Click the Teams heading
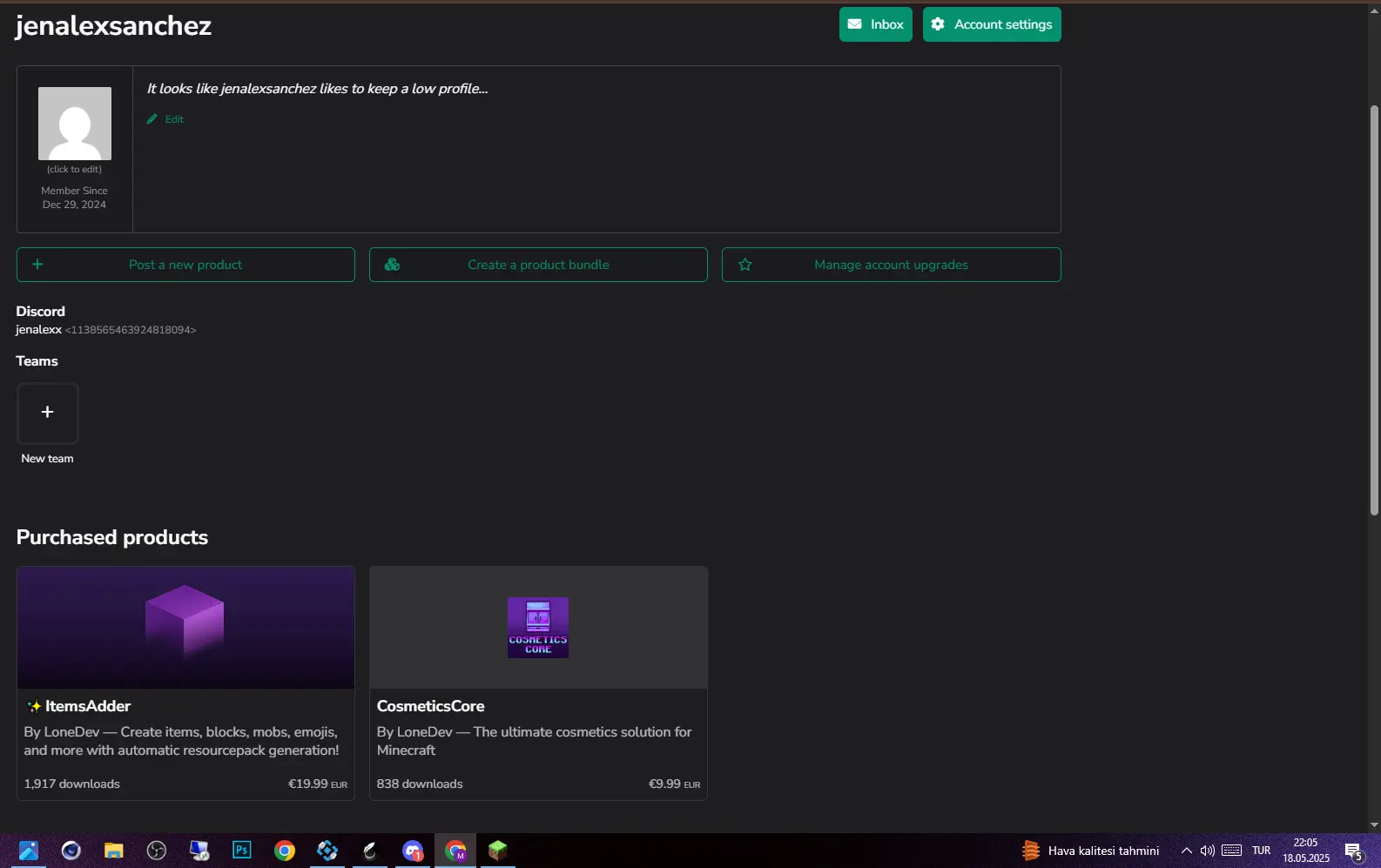 [x=37, y=361]
